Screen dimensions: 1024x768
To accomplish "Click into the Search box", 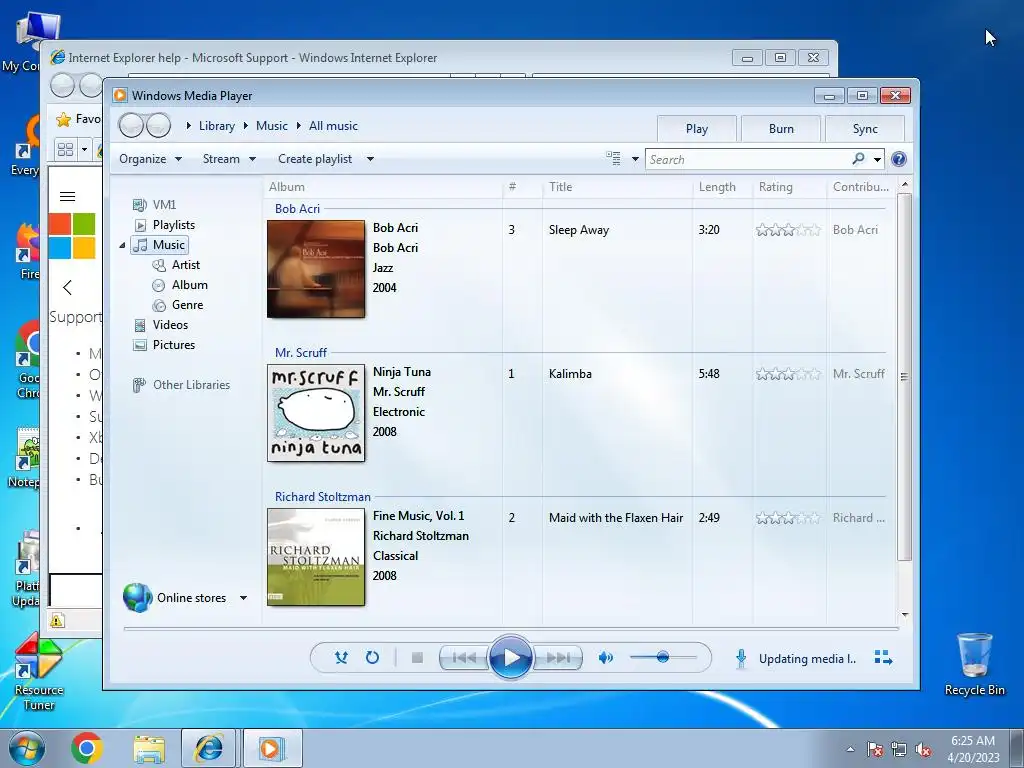I will point(748,159).
